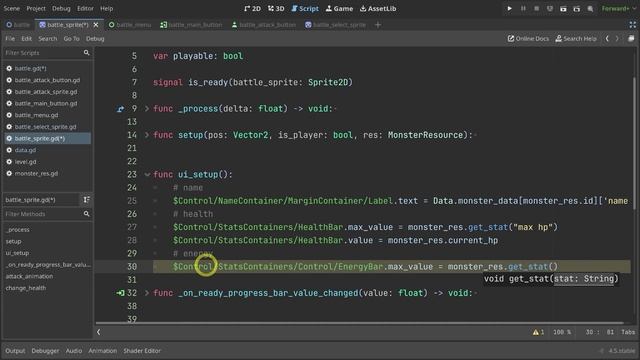Open battle_attack_sprite.gd script
This screenshot has width=640, height=360.
[47, 92]
